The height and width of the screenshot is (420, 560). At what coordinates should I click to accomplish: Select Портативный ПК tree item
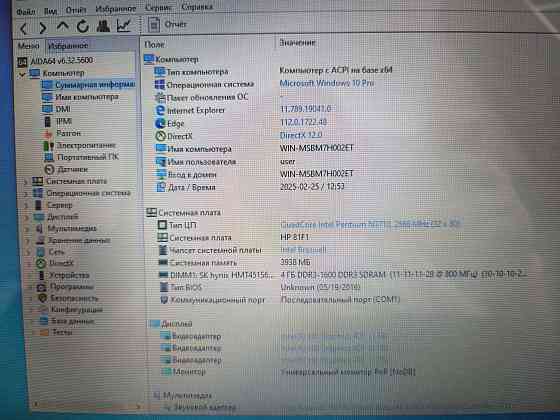coord(81,157)
